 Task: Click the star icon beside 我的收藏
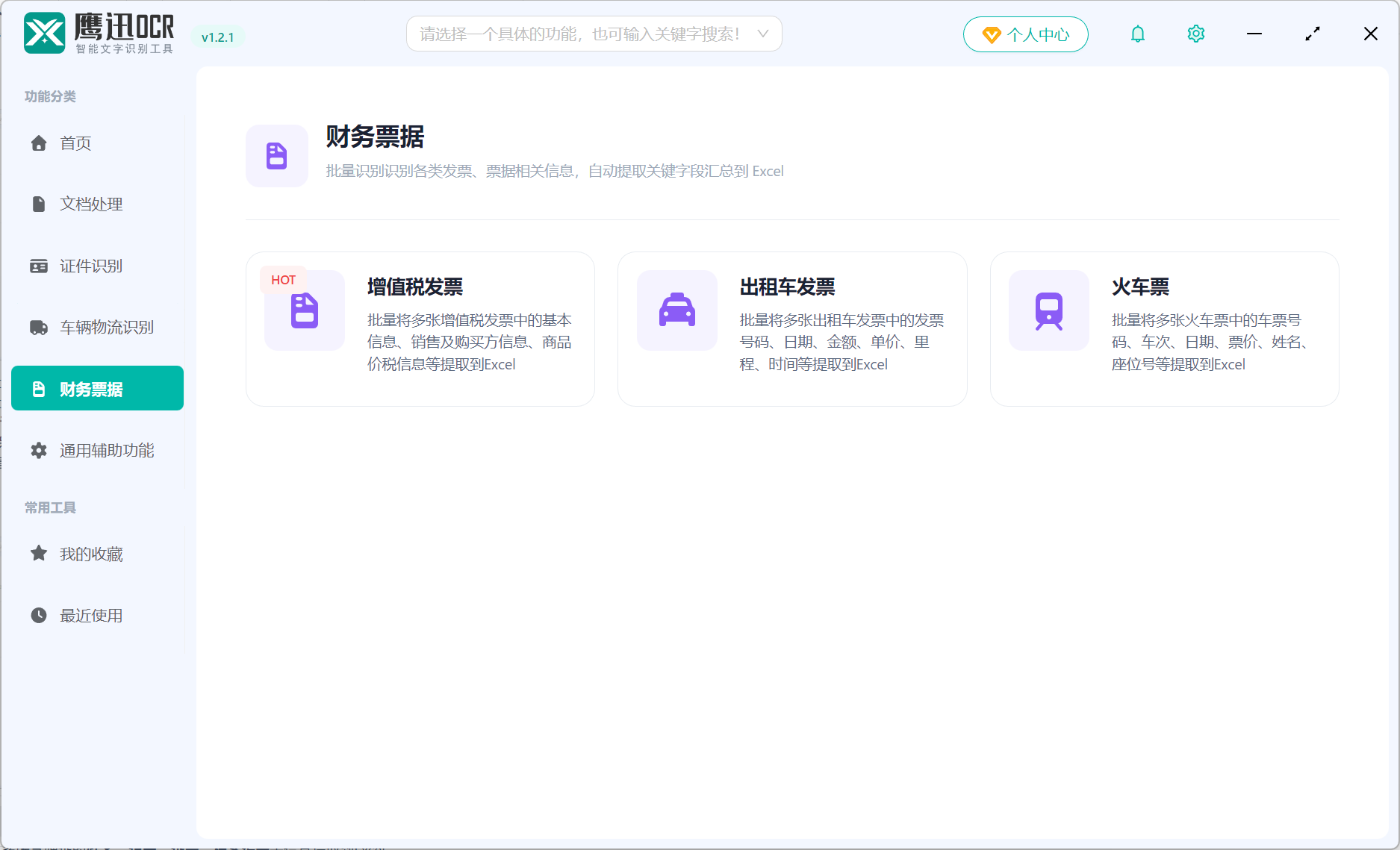(39, 553)
